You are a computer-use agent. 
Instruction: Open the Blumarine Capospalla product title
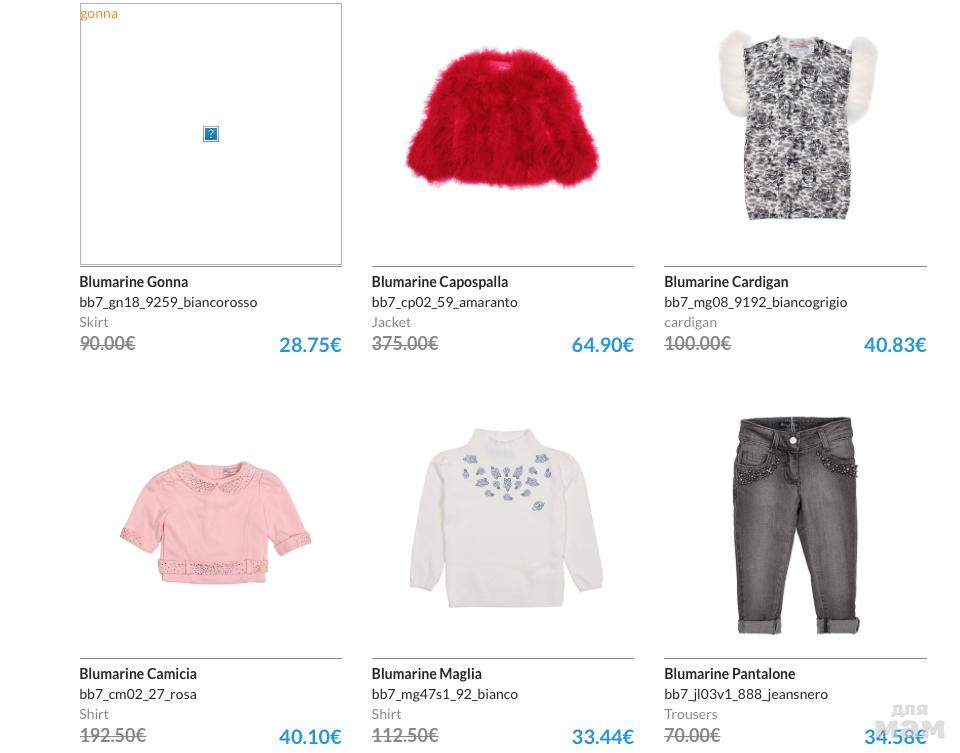tap(440, 282)
